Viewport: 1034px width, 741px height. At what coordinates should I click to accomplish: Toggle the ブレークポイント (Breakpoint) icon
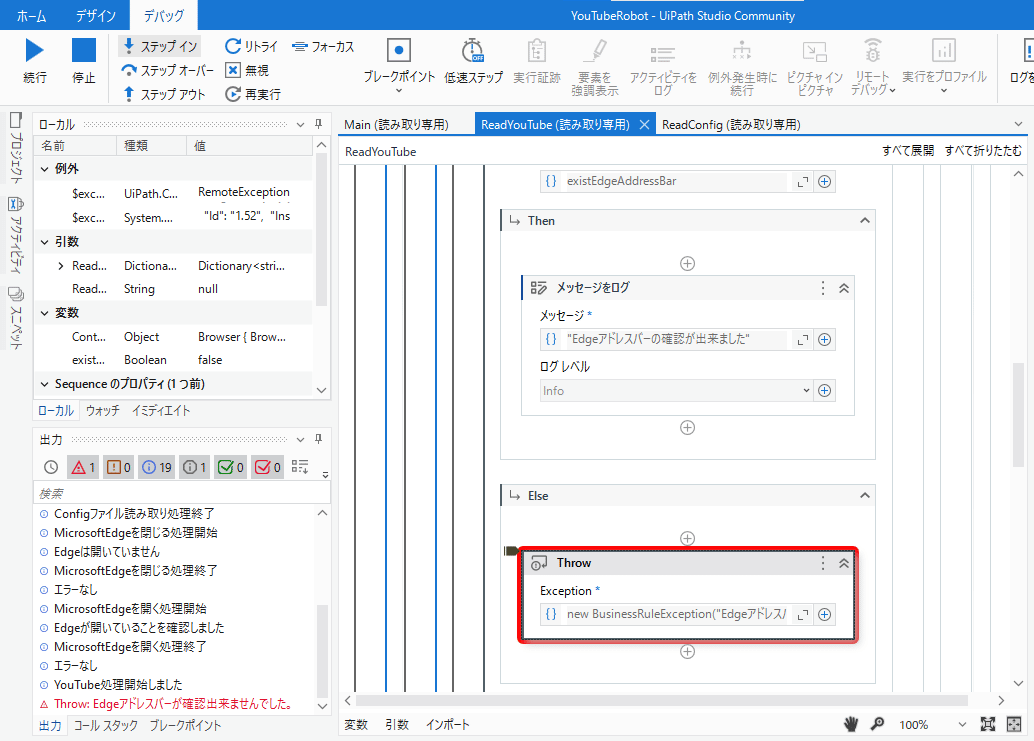pos(398,50)
